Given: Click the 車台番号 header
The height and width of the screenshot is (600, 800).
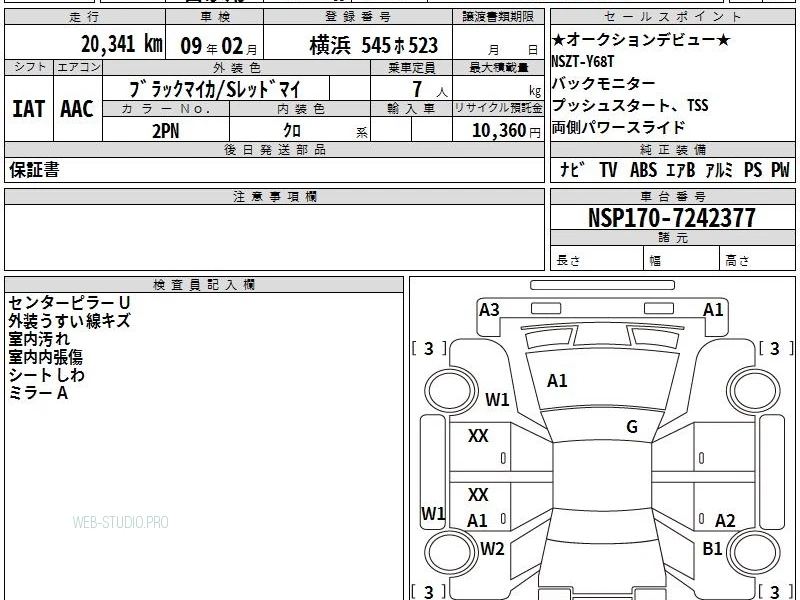Looking at the screenshot, I should click(x=672, y=196).
